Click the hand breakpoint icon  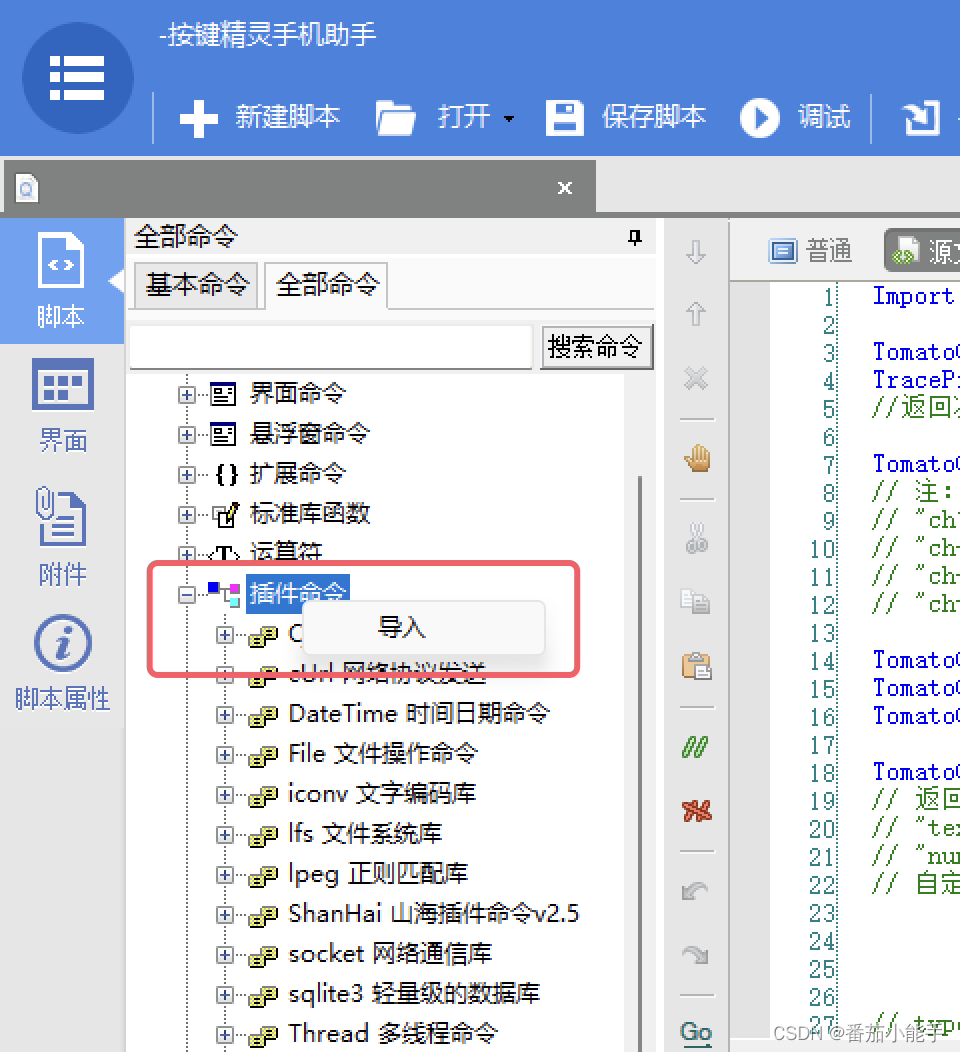[x=697, y=459]
